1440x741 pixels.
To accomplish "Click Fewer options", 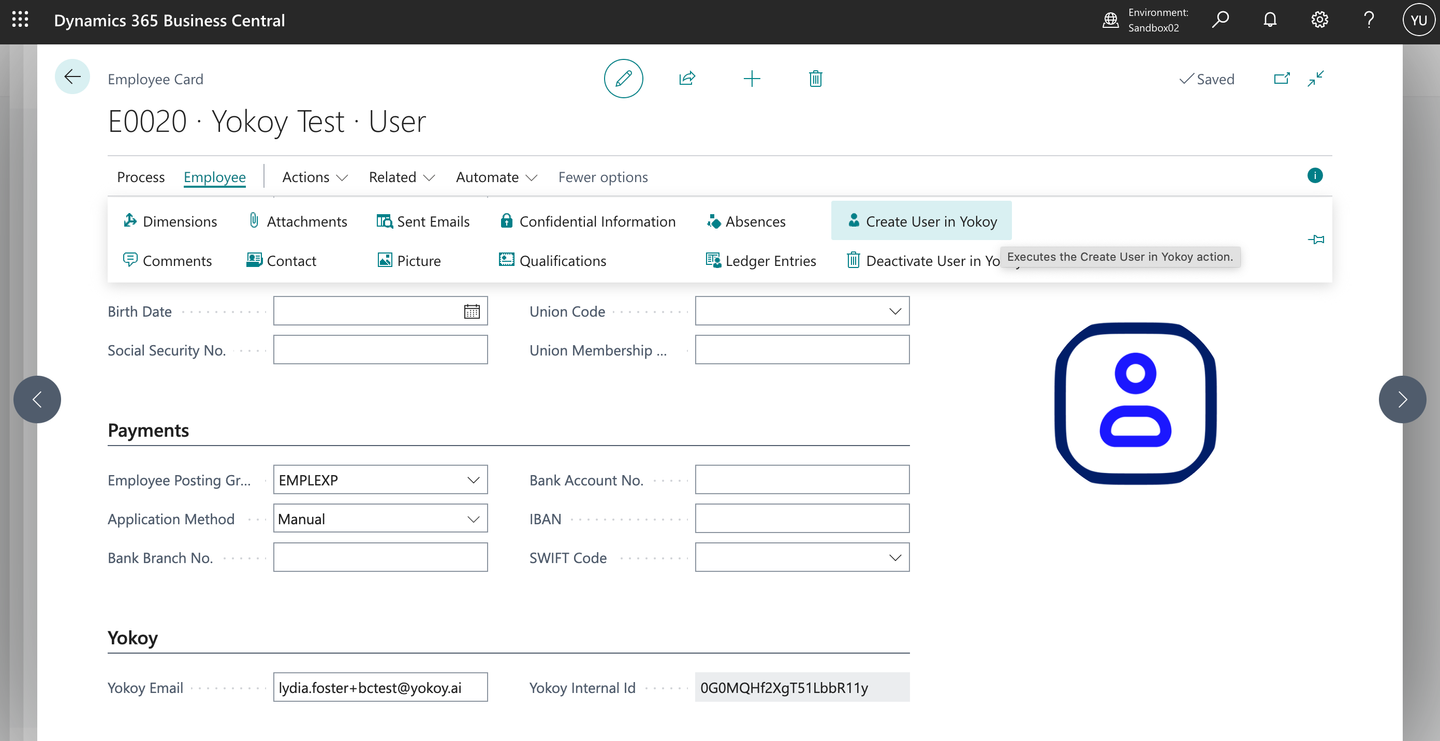I will (x=603, y=177).
